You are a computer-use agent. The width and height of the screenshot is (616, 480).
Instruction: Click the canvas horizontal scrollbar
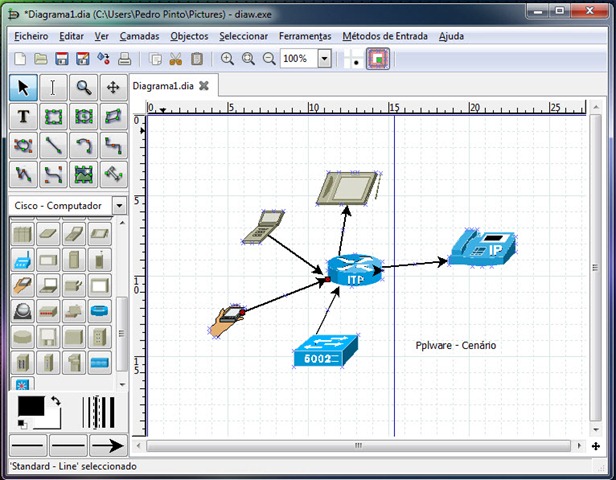[358, 446]
